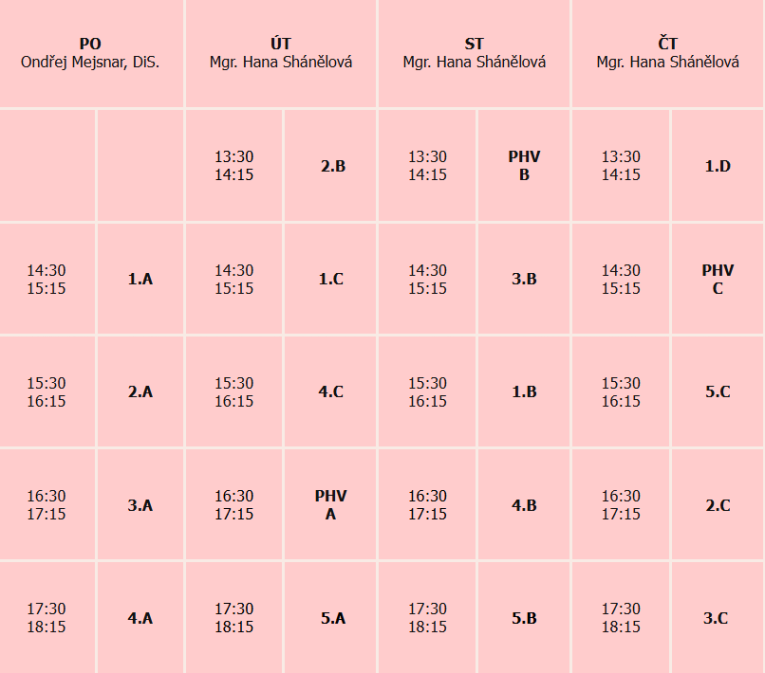Click the PHV A class cell
Image resolution: width=765 pixels, height=673 pixels.
(331, 505)
